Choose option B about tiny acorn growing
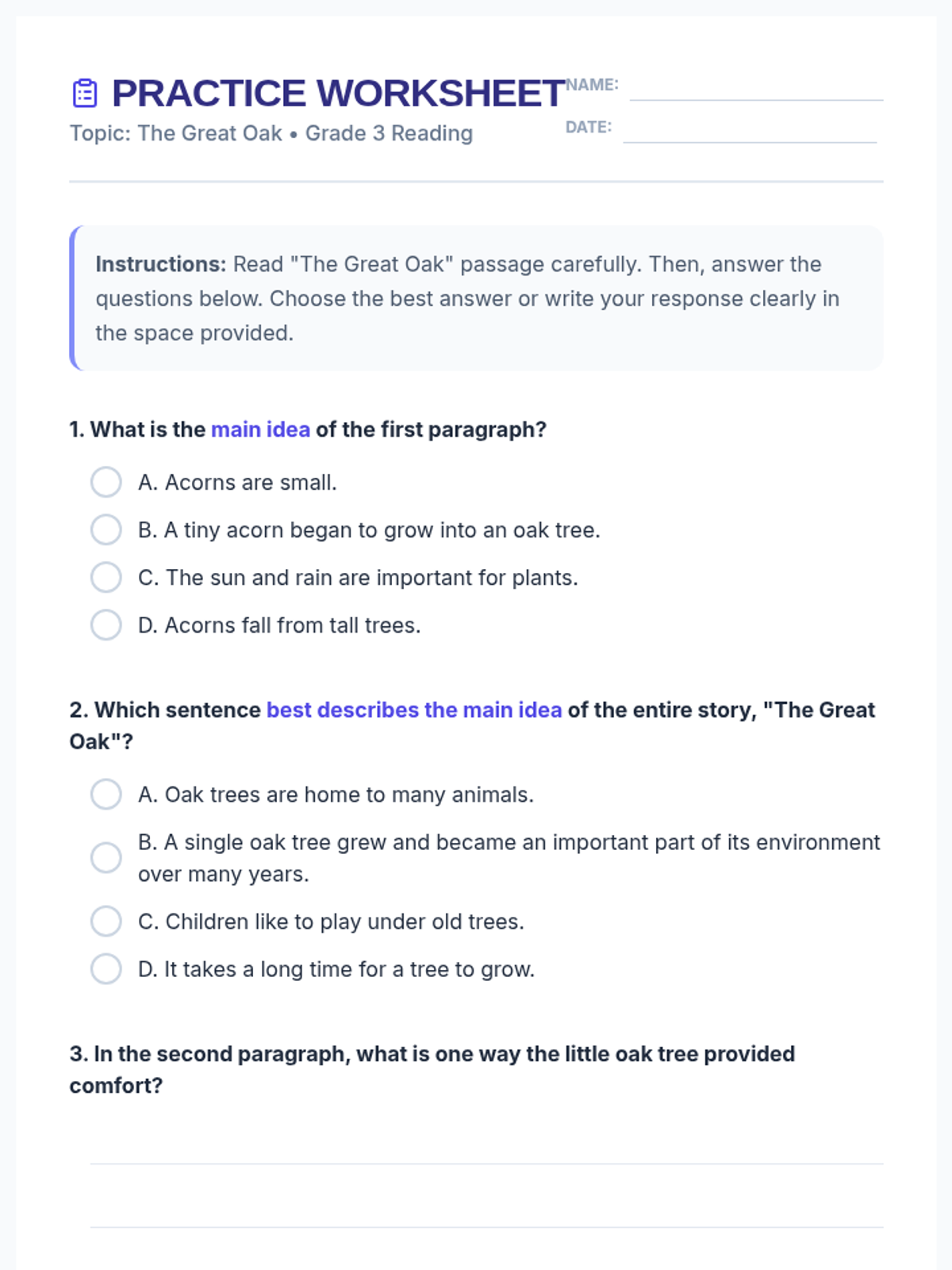This screenshot has width=952, height=1270. coord(106,529)
